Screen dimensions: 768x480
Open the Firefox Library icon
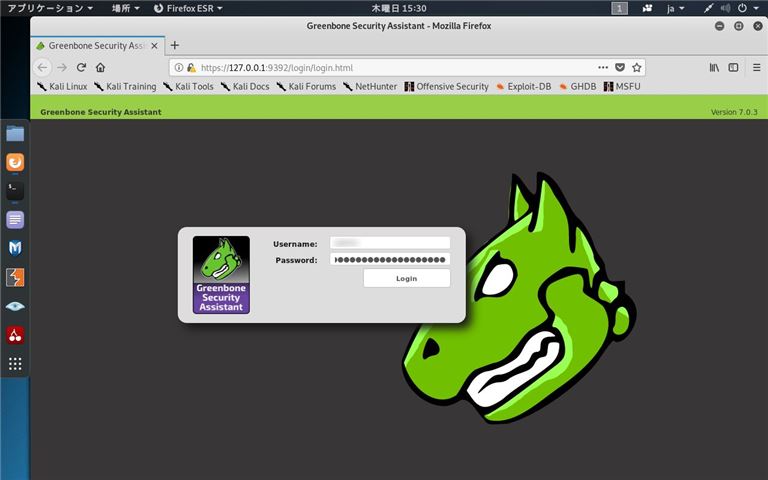(x=715, y=68)
